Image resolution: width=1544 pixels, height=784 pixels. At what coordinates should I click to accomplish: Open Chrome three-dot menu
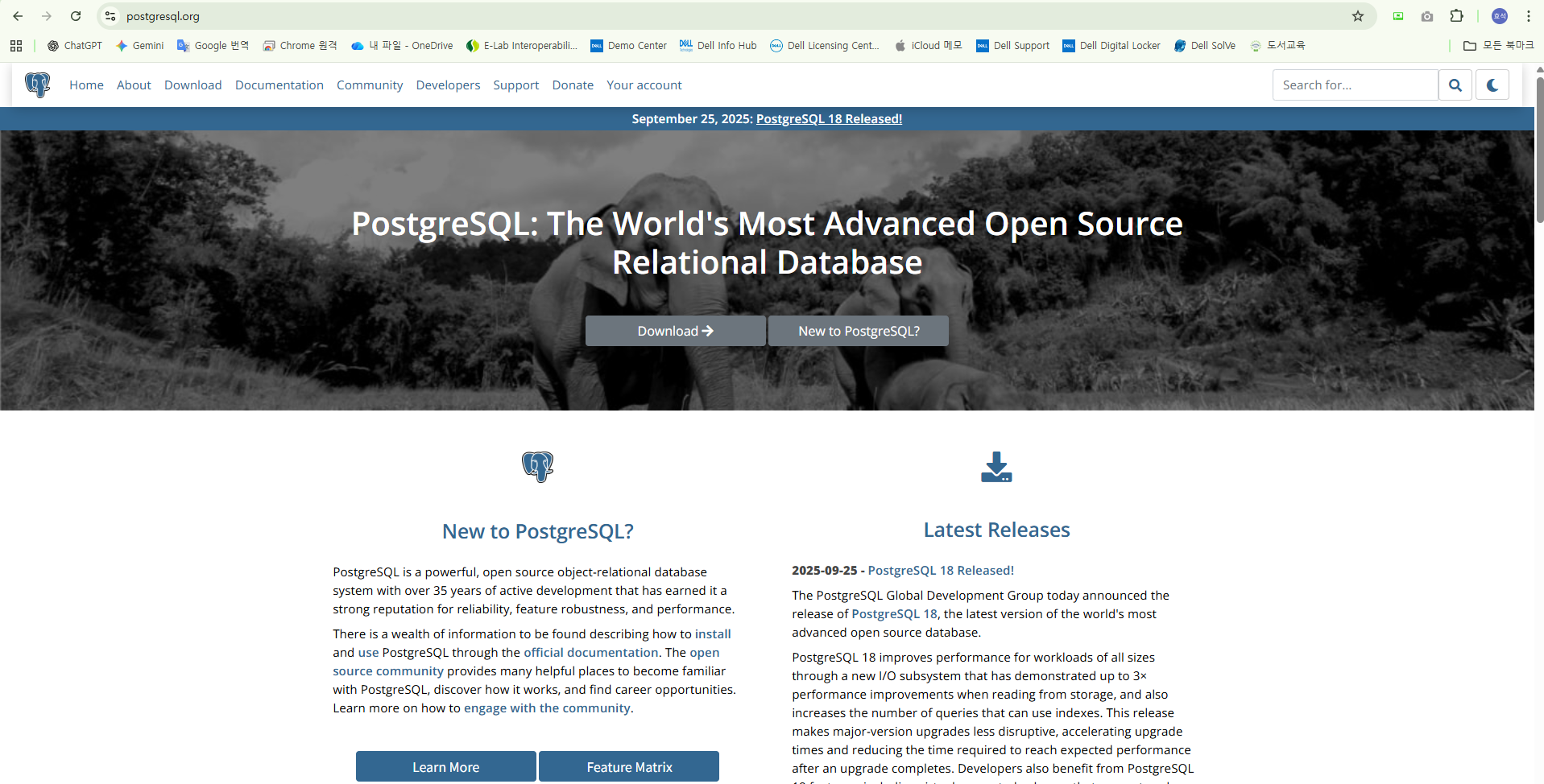tap(1529, 16)
